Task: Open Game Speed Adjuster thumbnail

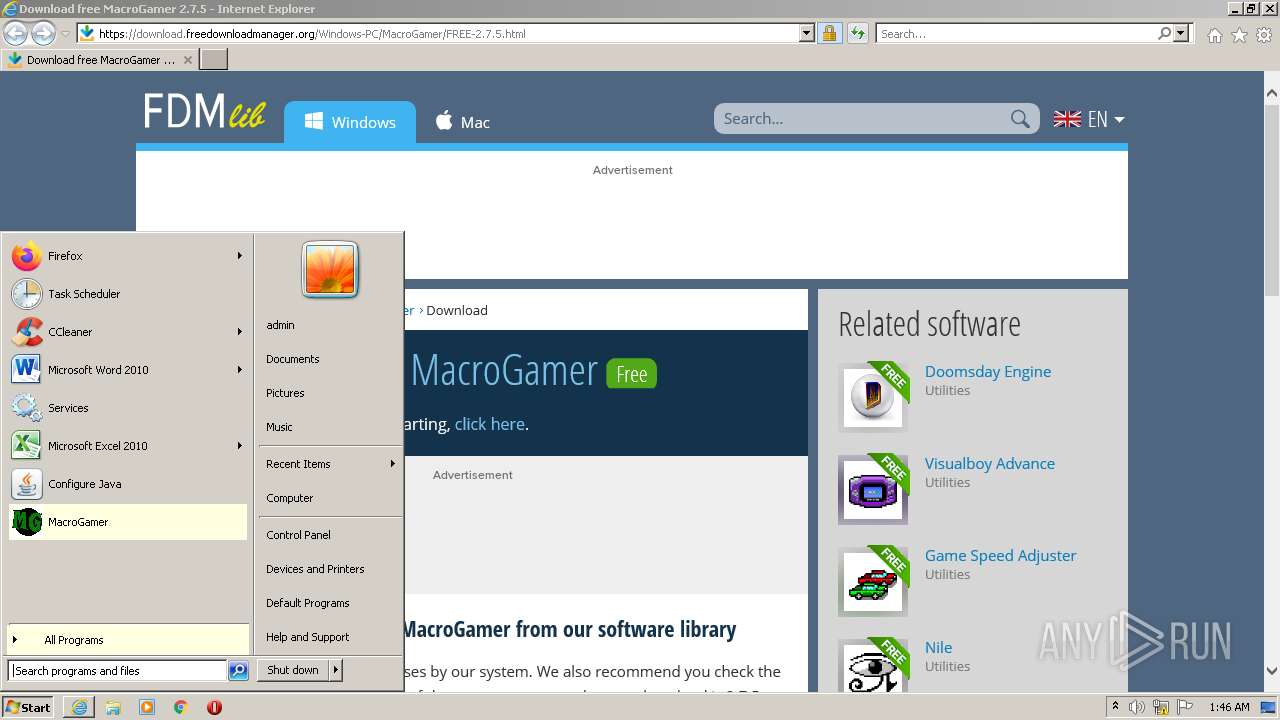Action: point(873,581)
